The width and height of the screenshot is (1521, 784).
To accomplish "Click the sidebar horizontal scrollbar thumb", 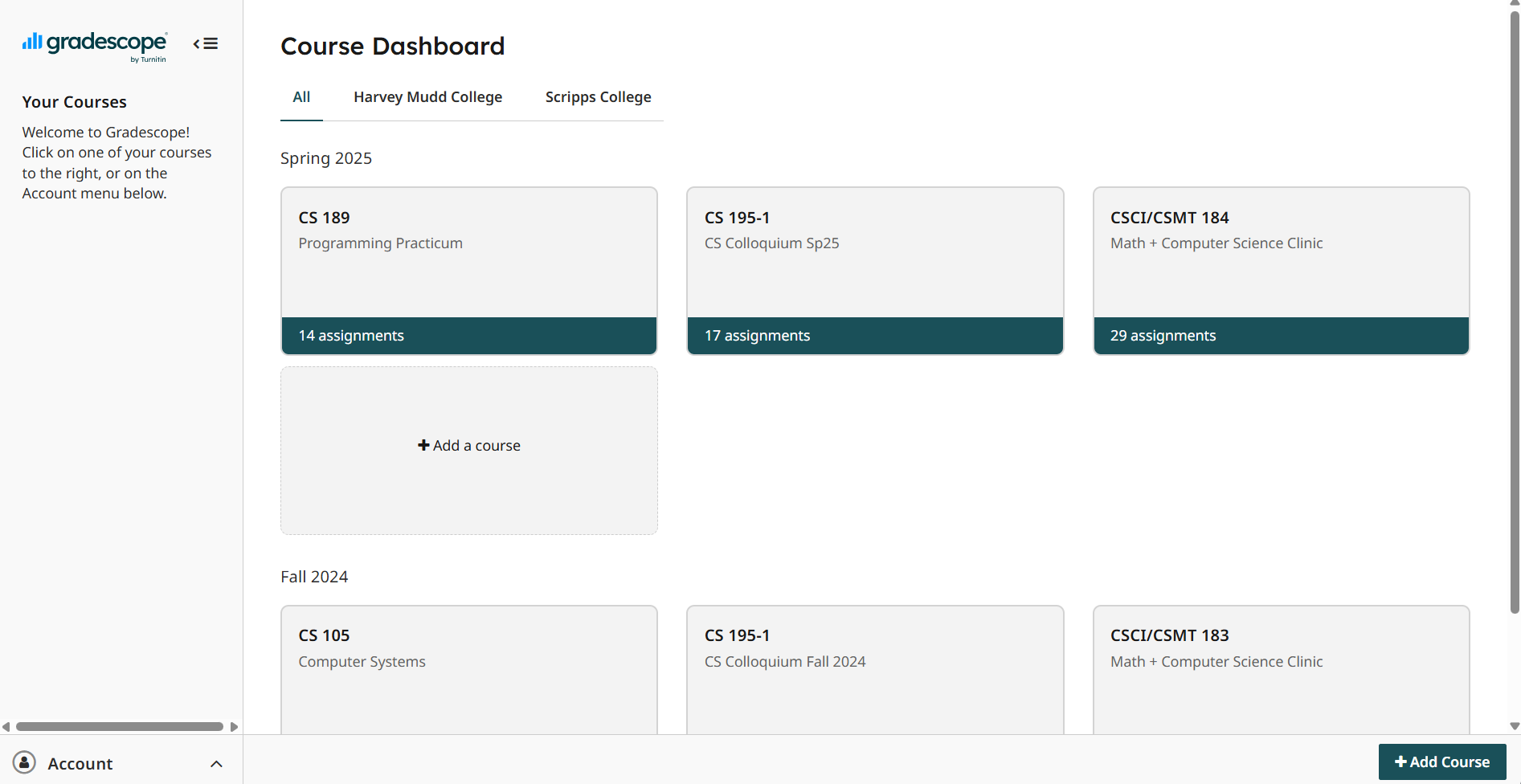I will pyautogui.click(x=120, y=727).
